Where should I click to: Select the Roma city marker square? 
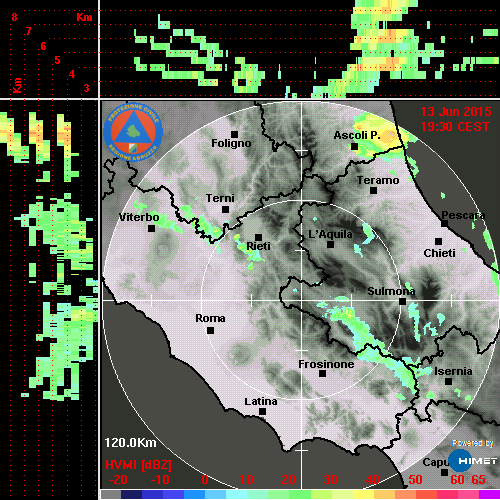click(210, 330)
